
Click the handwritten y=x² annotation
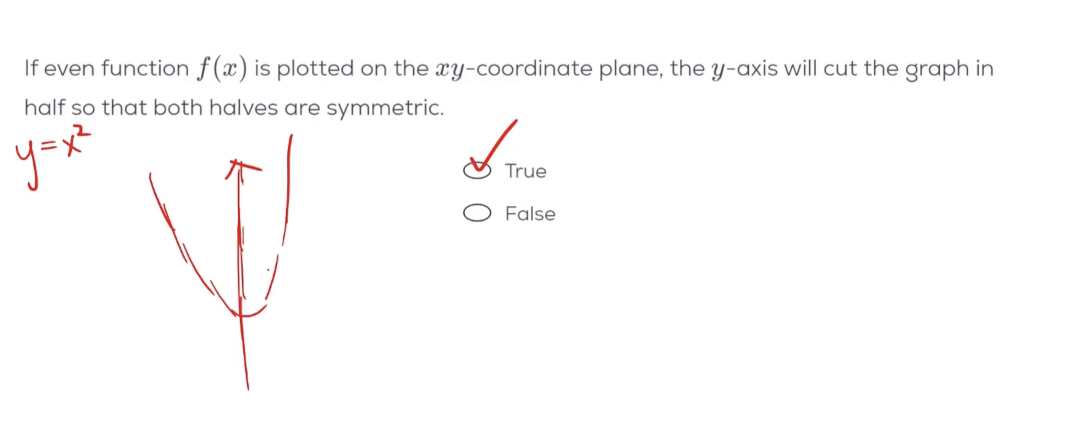click(55, 150)
